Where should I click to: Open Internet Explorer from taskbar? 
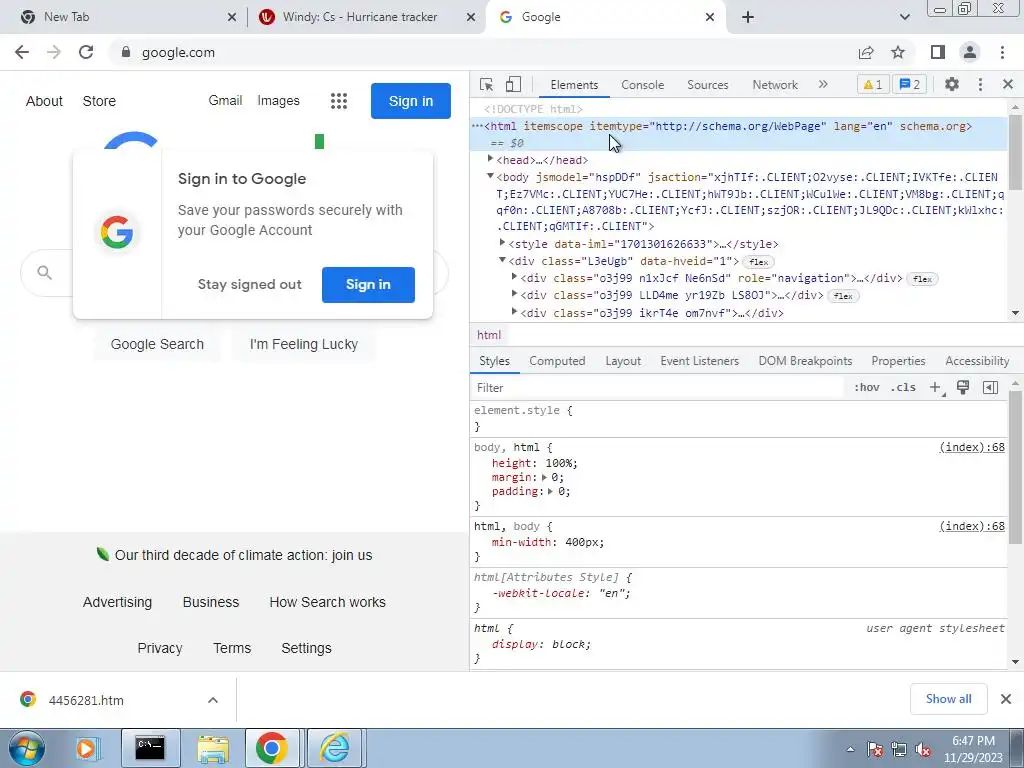(334, 748)
